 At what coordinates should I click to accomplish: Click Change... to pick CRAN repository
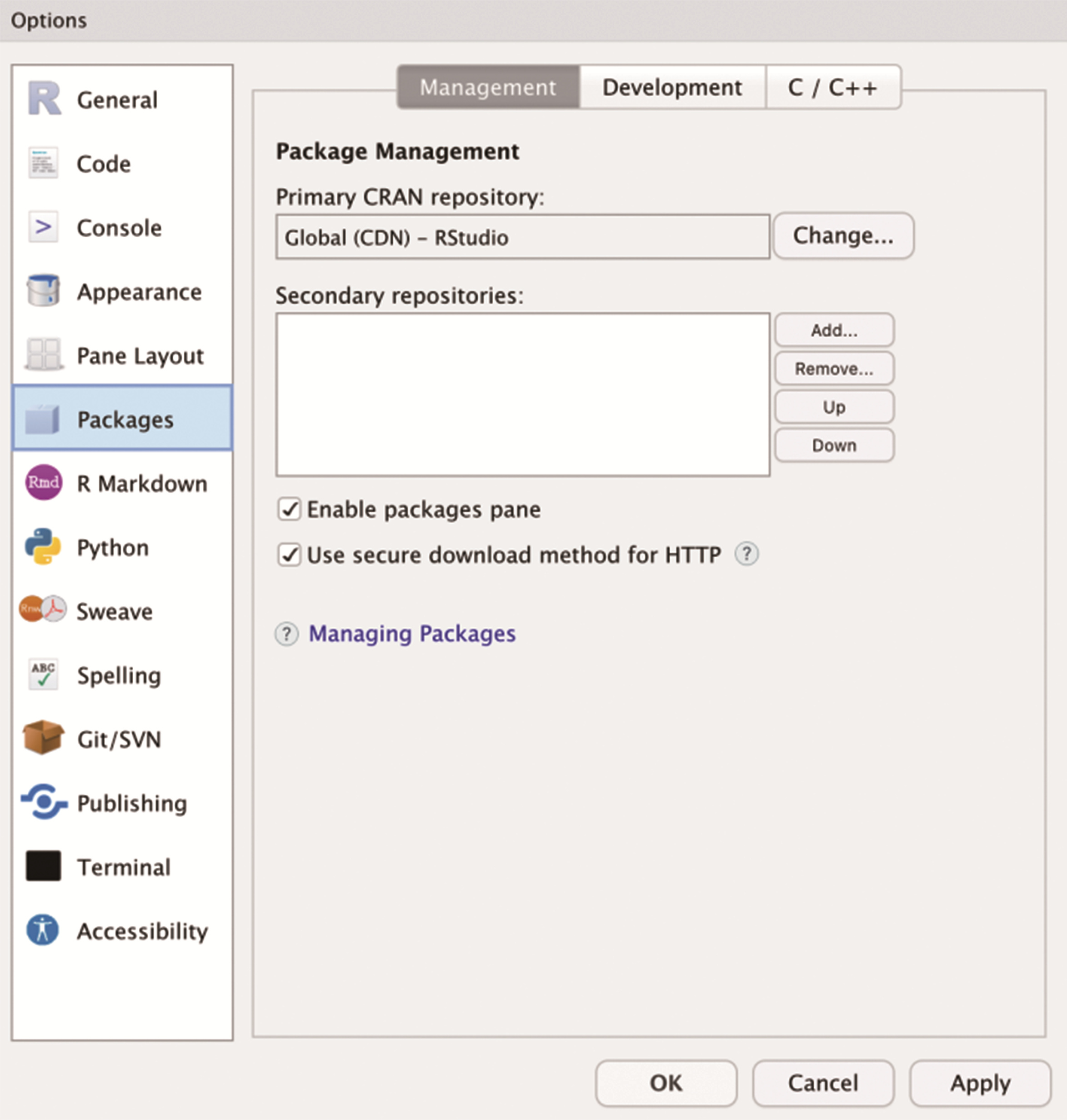(x=843, y=235)
